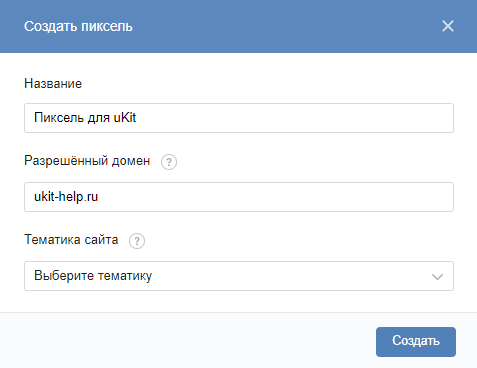Screen dimensions: 477x368
Task: Click the blue dialog header bar
Action: pyautogui.click(x=238, y=26)
